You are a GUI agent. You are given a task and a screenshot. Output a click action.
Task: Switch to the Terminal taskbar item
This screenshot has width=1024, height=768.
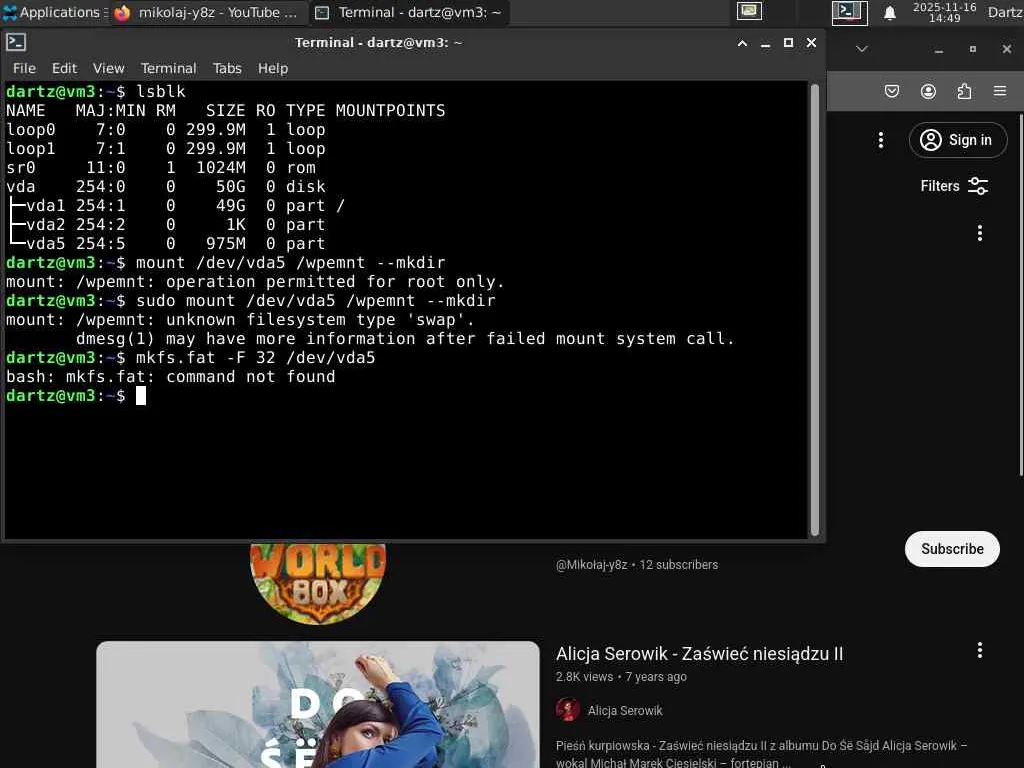point(409,12)
